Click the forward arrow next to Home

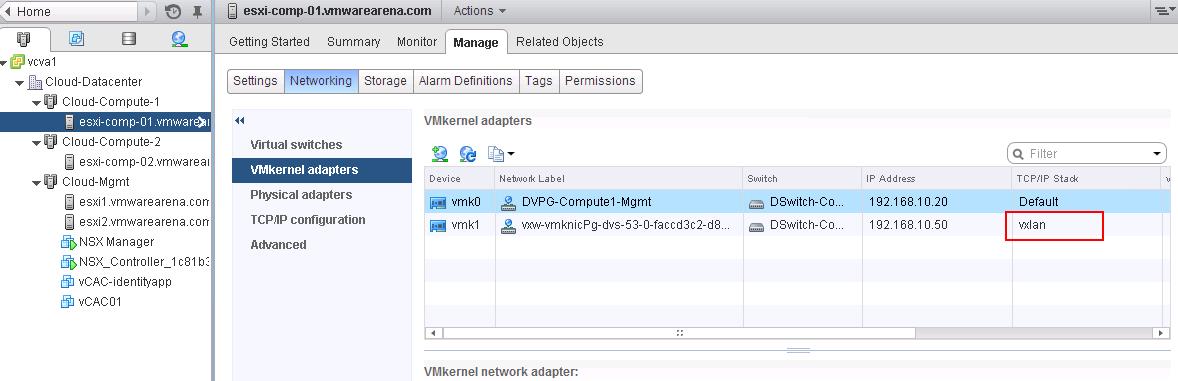[x=147, y=11]
